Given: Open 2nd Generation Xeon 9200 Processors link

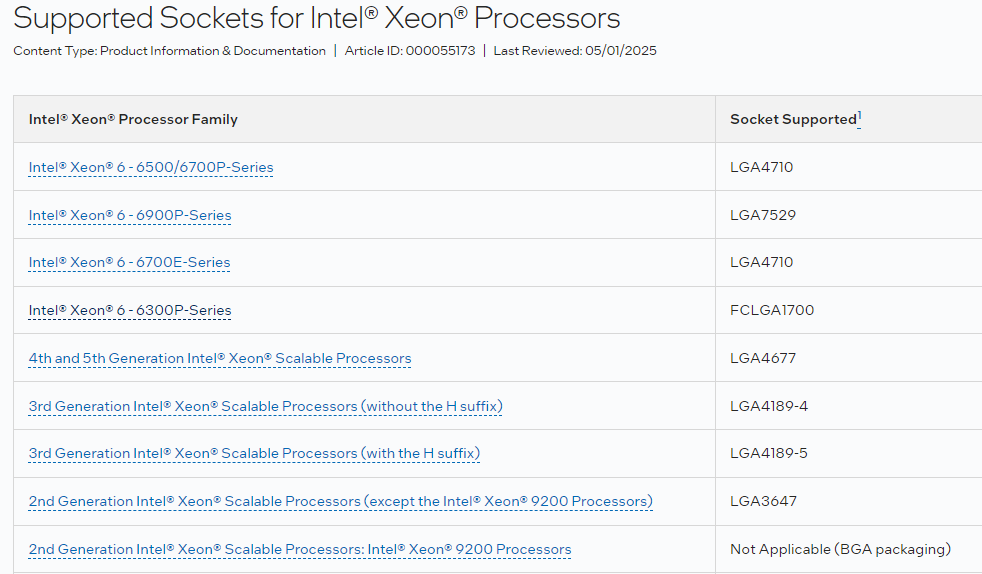Looking at the screenshot, I should (300, 549).
